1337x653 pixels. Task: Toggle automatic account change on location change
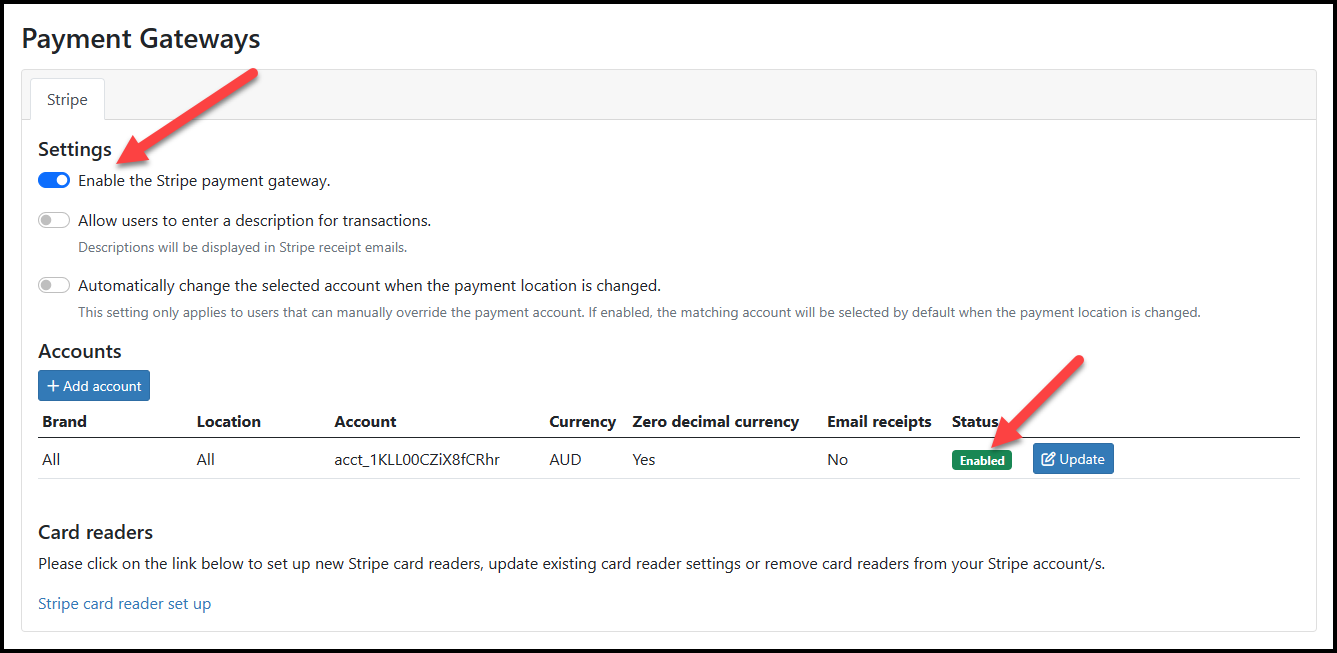(x=54, y=285)
